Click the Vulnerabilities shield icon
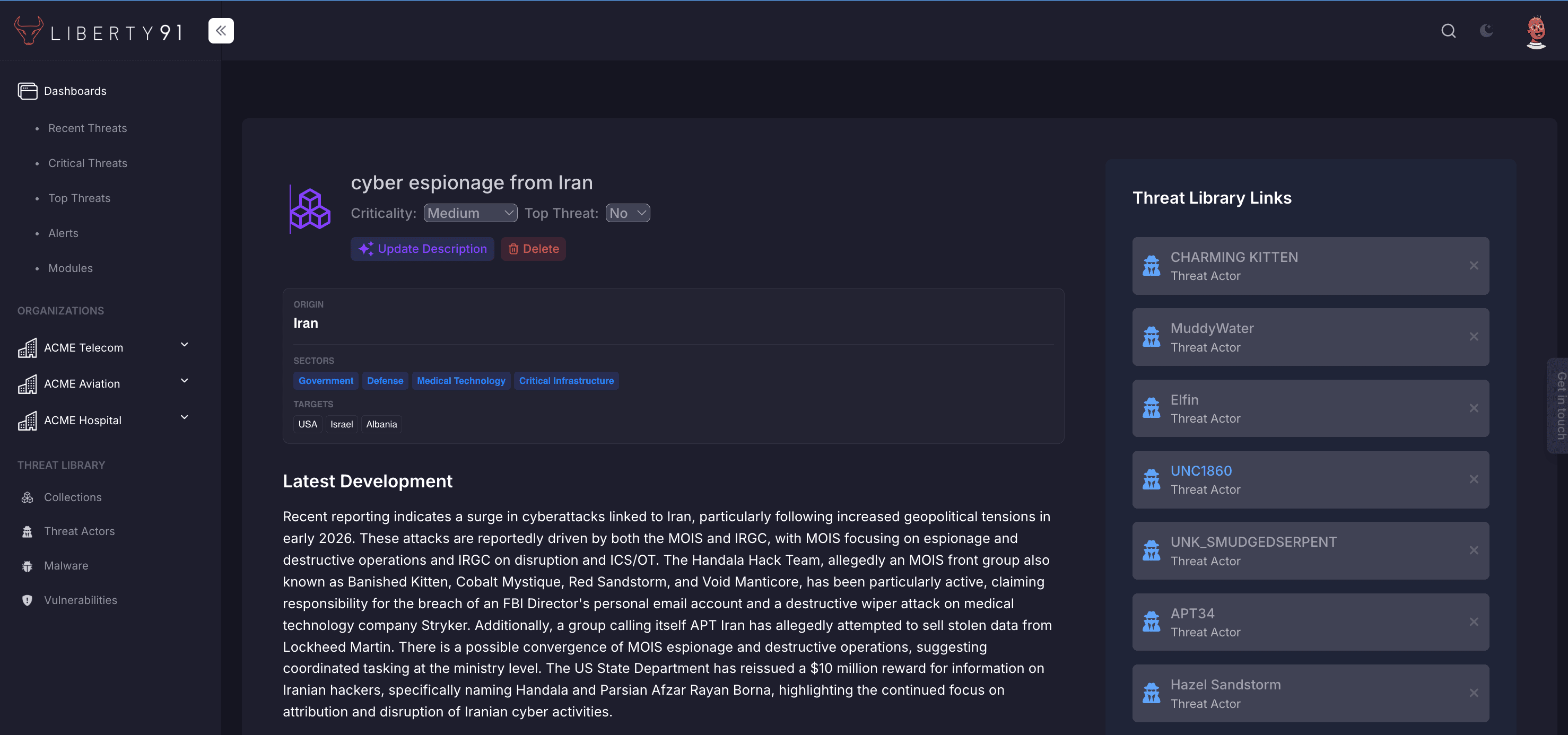This screenshot has width=1568, height=735. pos(28,600)
